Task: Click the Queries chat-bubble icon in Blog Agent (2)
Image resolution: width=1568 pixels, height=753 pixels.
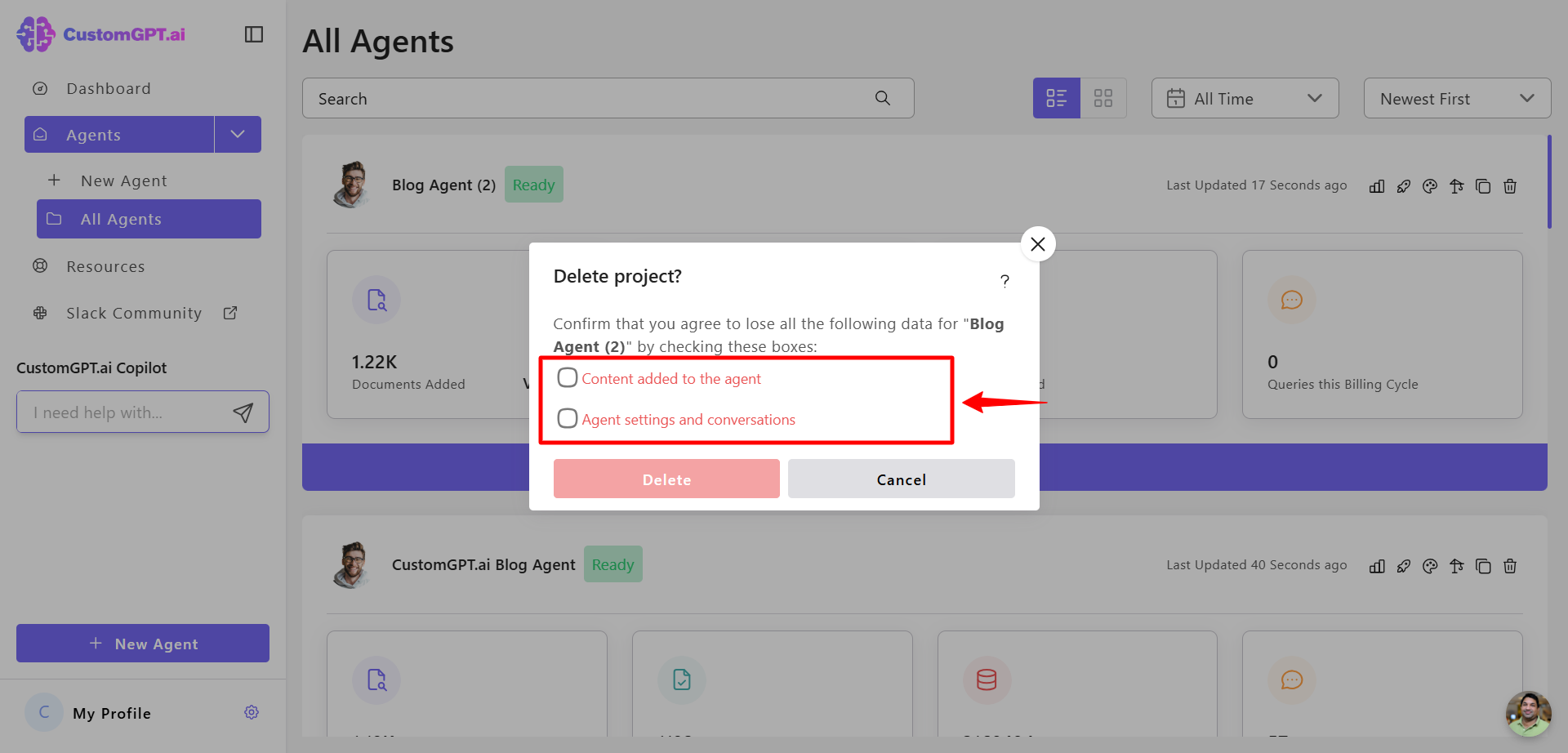Action: (1292, 300)
